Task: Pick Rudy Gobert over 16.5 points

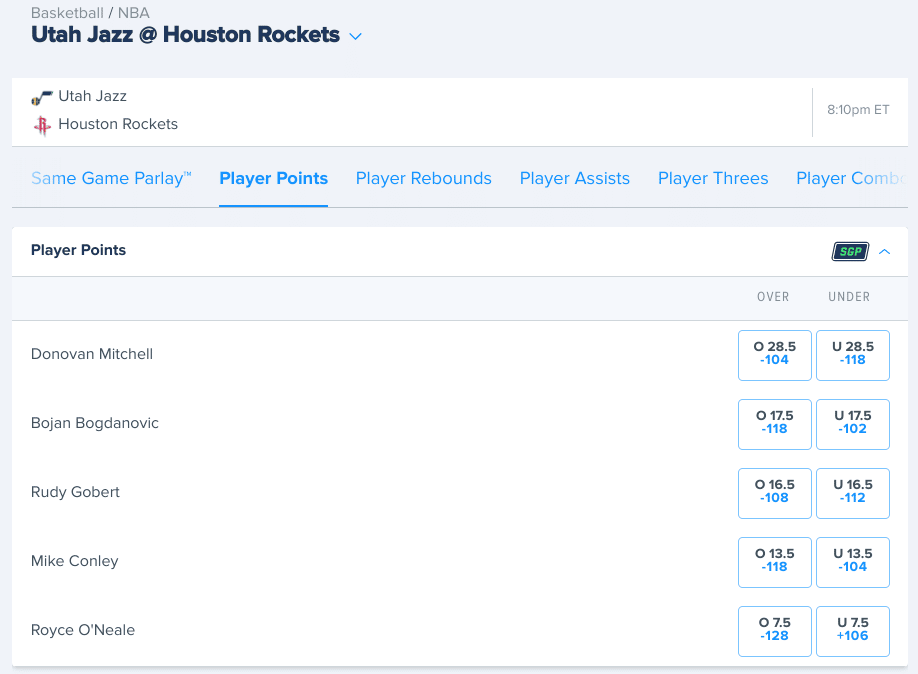Action: pos(775,494)
